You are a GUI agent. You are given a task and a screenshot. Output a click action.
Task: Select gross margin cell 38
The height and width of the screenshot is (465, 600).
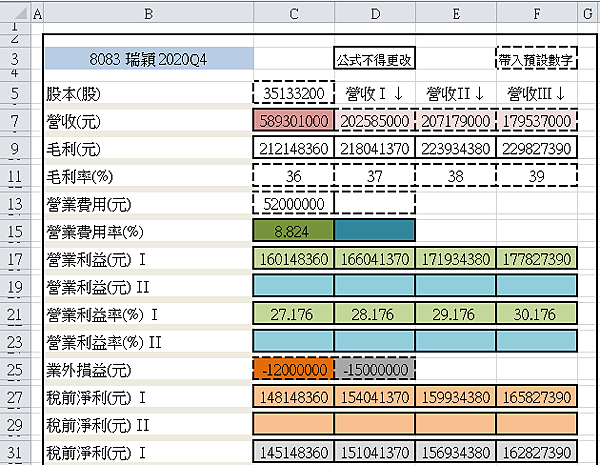(x=456, y=176)
